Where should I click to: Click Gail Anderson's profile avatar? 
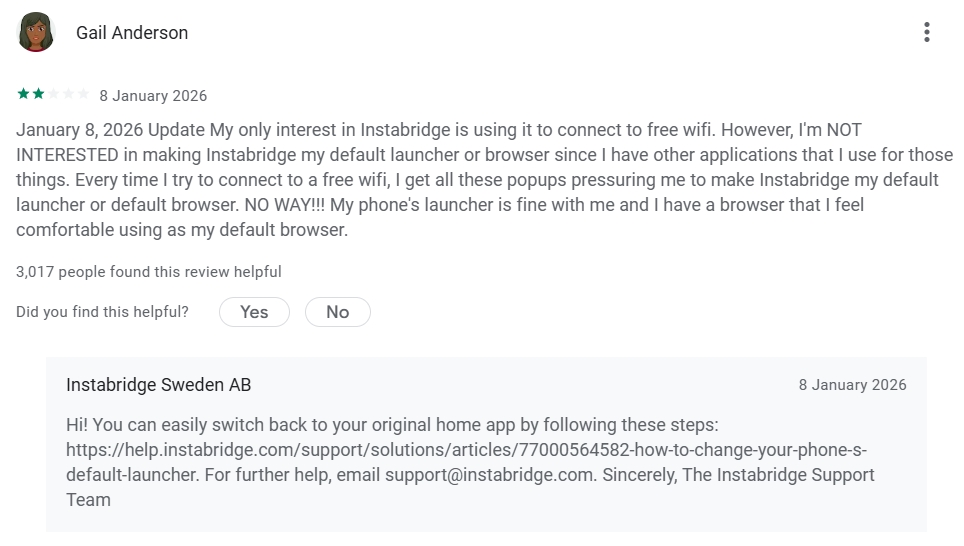tap(36, 33)
